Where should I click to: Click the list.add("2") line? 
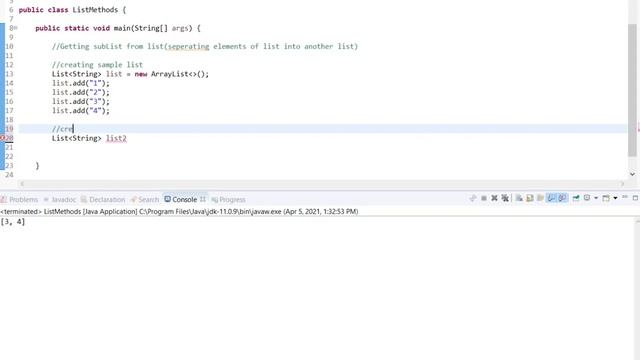pyautogui.click(x=81, y=92)
